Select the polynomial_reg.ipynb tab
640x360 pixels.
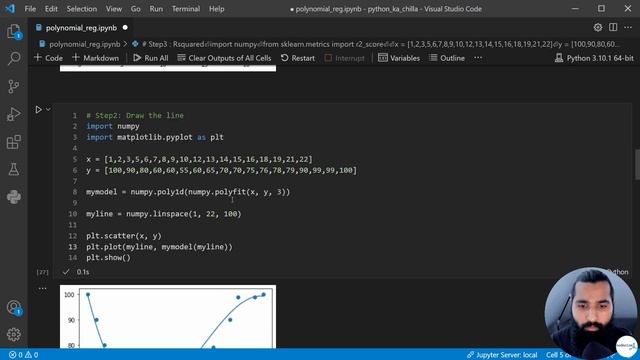point(81,28)
